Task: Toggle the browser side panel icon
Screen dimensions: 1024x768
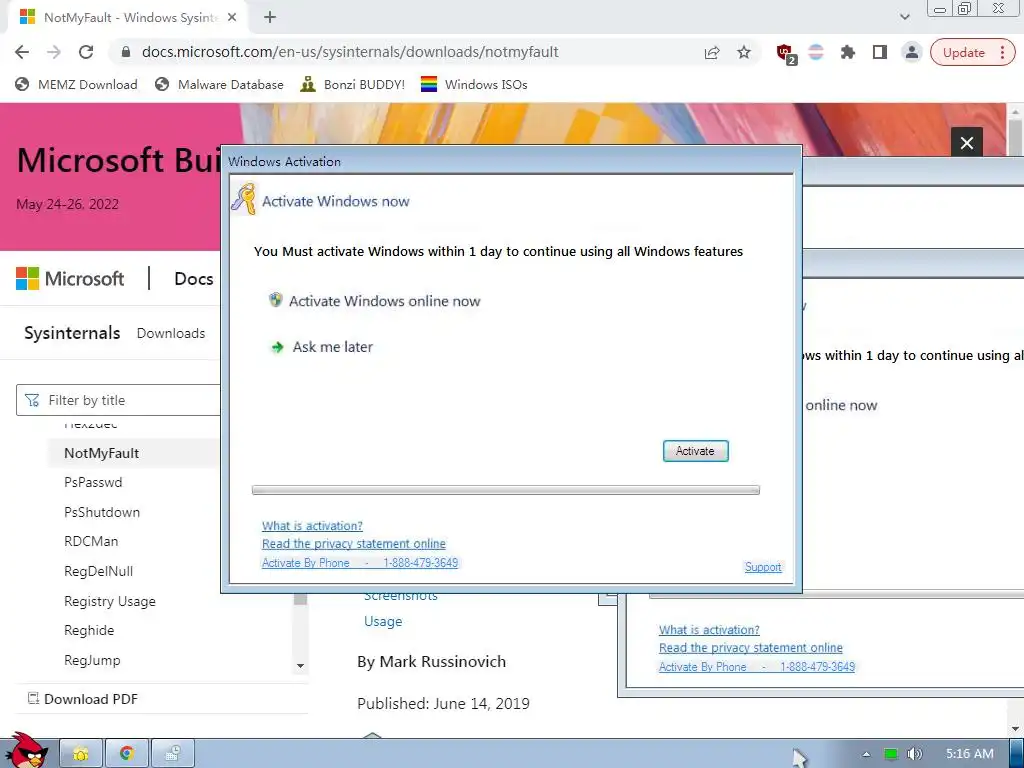Action: pyautogui.click(x=880, y=52)
